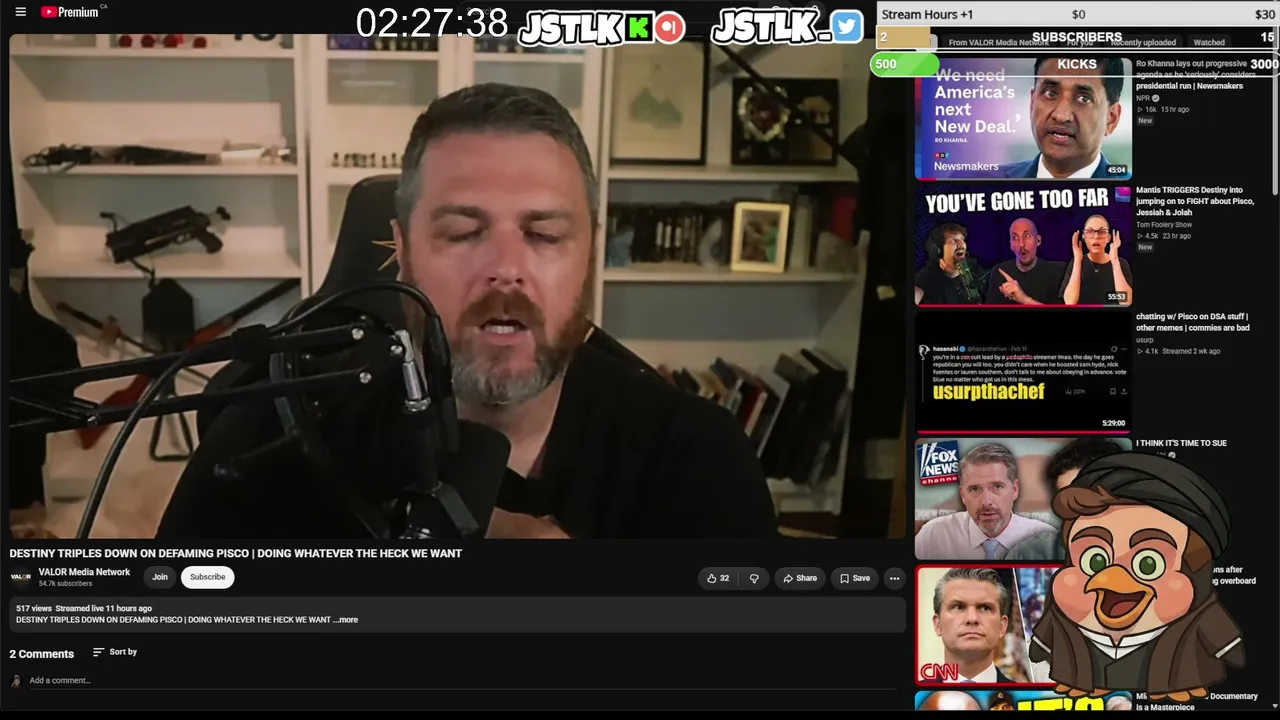Open the VALOR Media Network channel name link
This screenshot has height=720, width=1280.
pos(84,572)
